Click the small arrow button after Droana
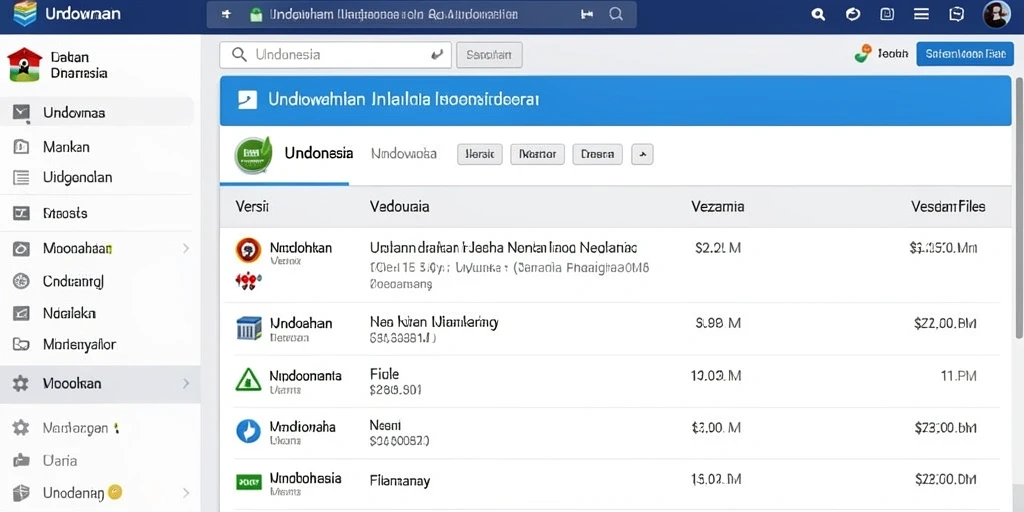This screenshot has height=512, width=1024. click(643, 155)
